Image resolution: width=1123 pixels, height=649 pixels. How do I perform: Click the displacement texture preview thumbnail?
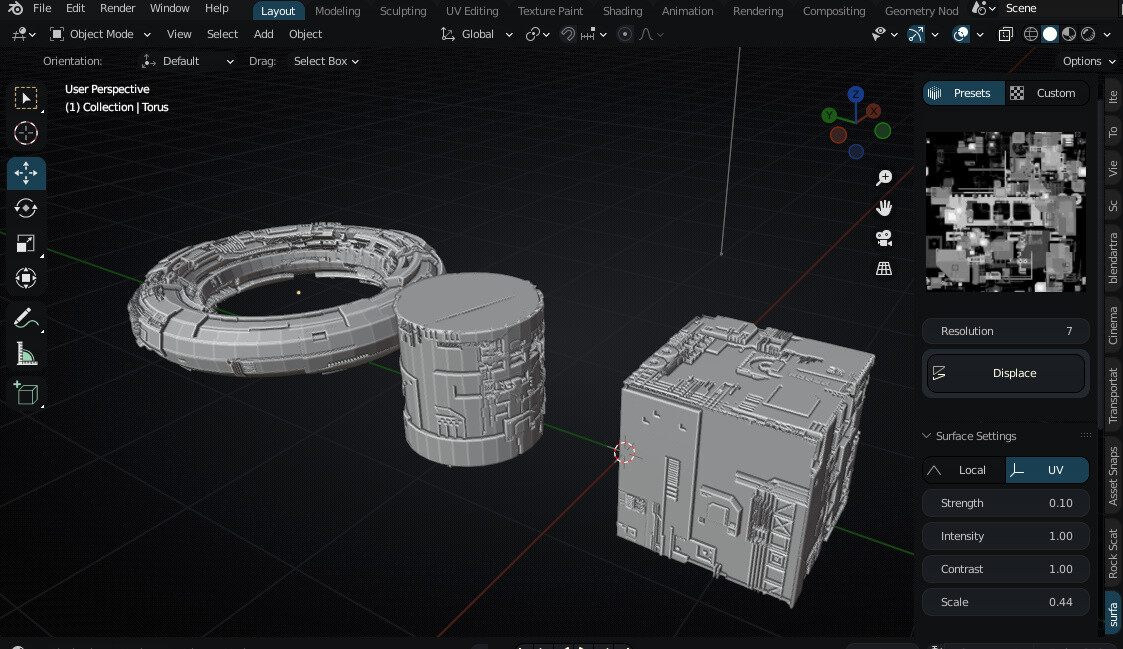pyautogui.click(x=1005, y=211)
